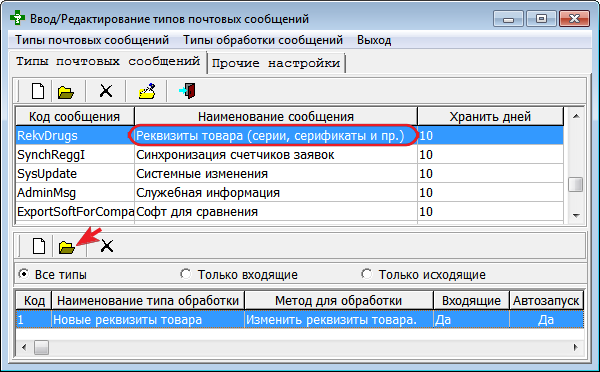Click the exit door icon in the upper toolbar
The height and width of the screenshot is (372, 600).
point(188,91)
